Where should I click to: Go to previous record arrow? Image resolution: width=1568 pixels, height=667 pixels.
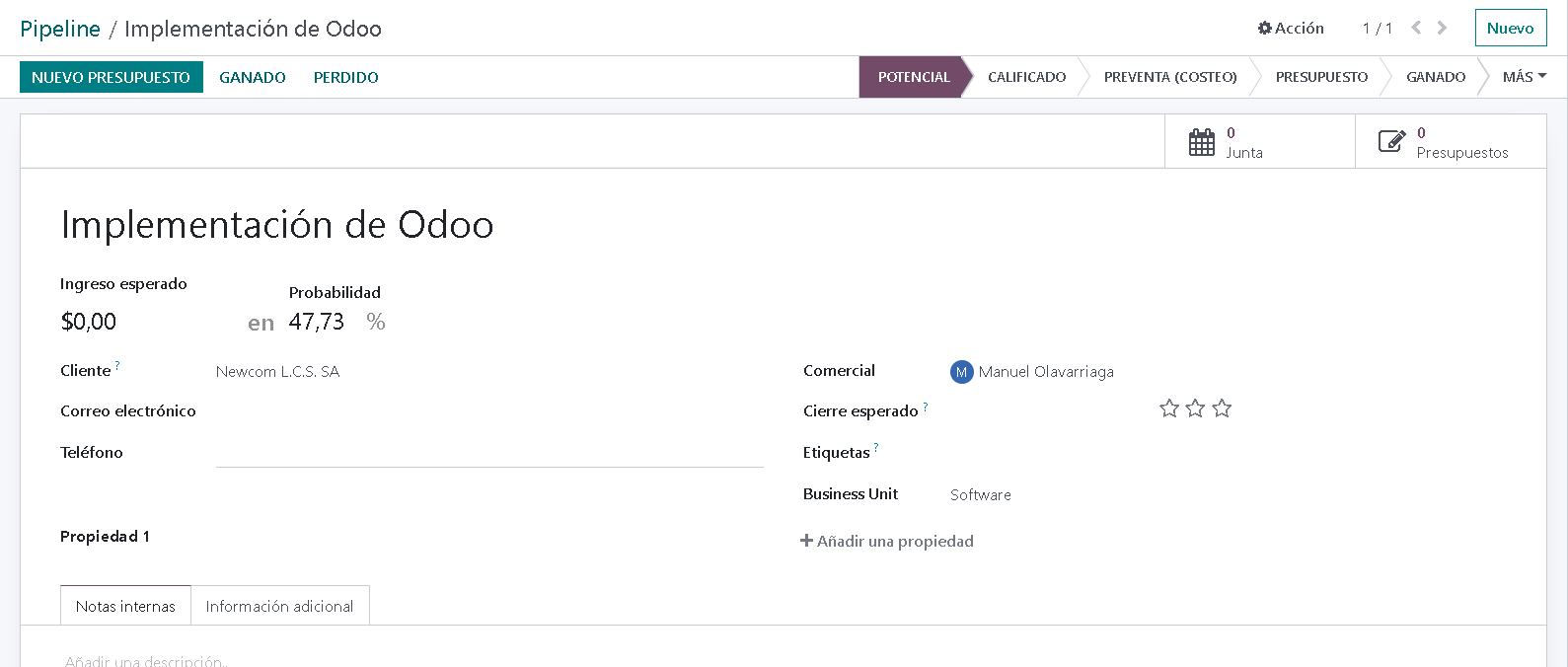[x=1416, y=28]
